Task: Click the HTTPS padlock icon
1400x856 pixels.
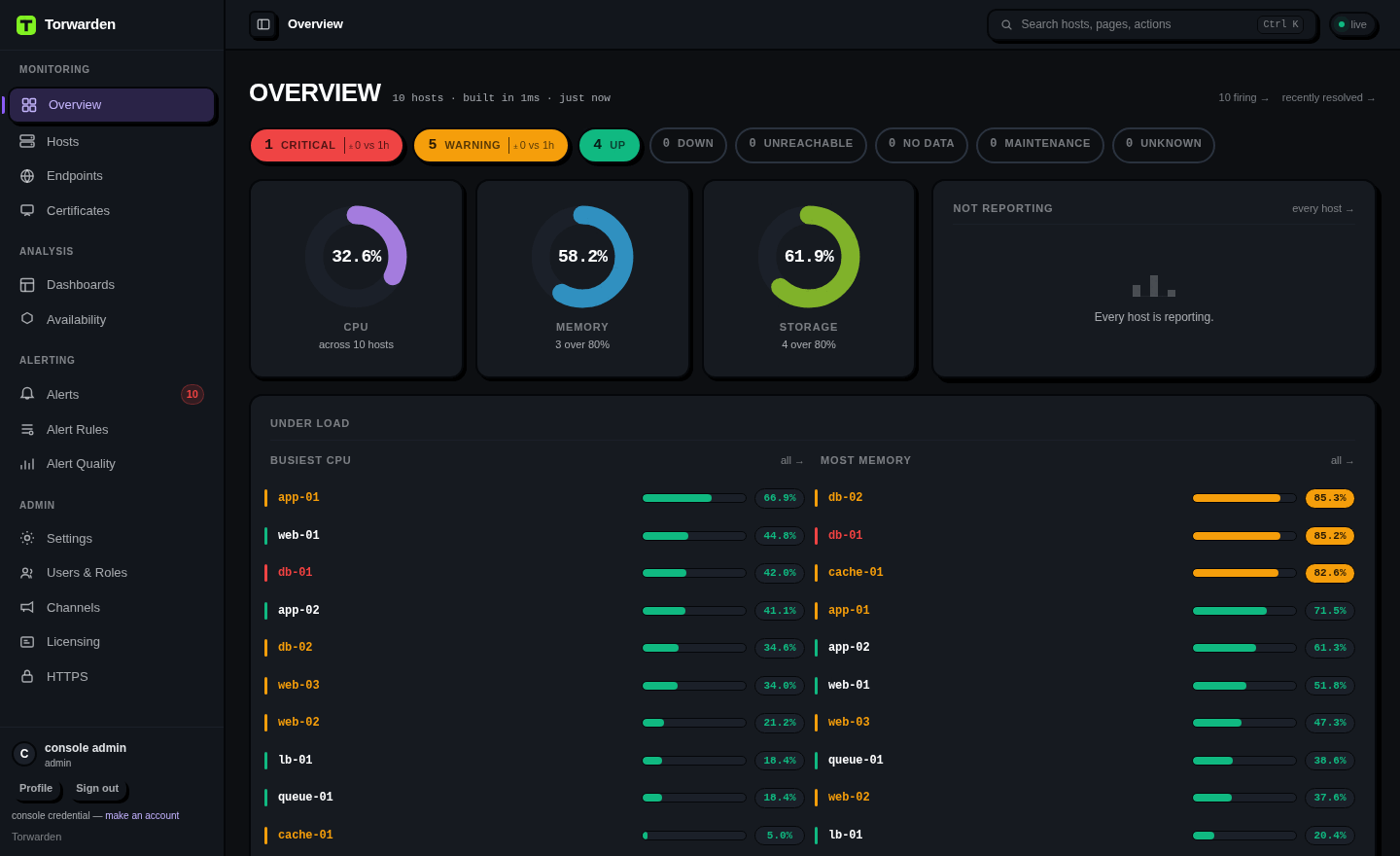Action: point(27,676)
